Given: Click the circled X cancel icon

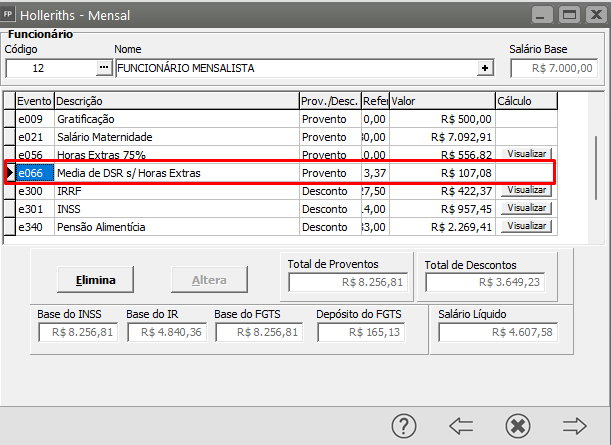Looking at the screenshot, I should pos(517,425).
